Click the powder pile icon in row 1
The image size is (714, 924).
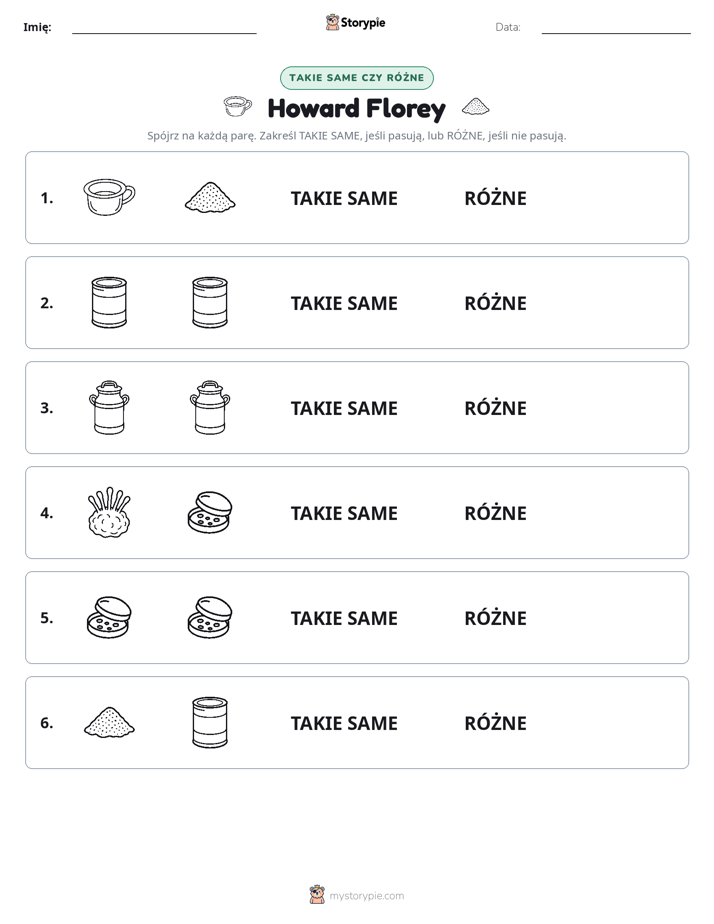click(210, 197)
